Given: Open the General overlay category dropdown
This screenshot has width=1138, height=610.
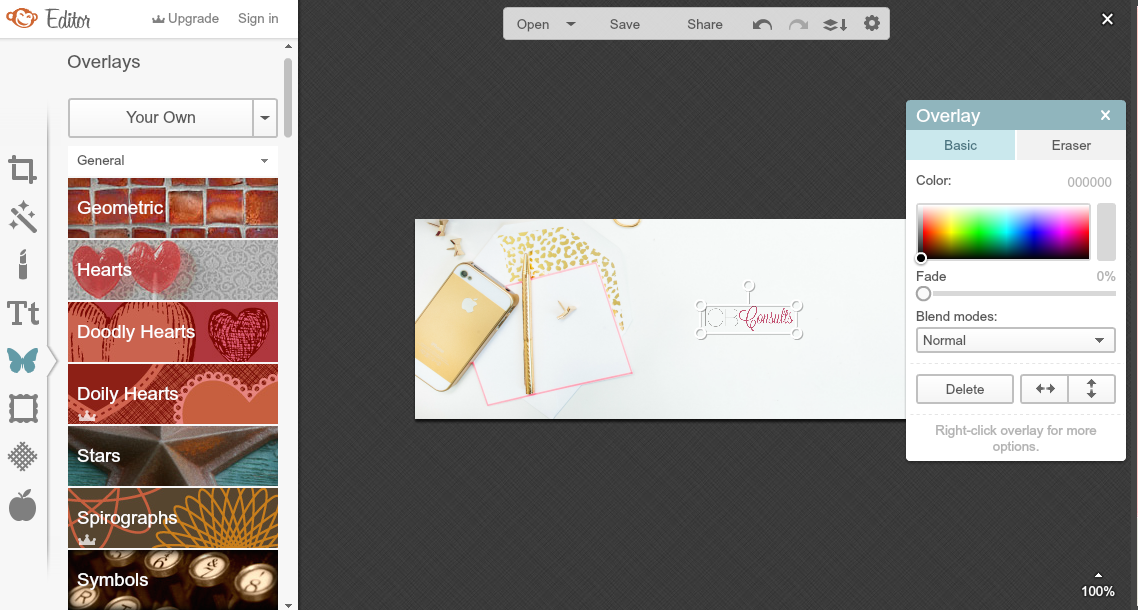Looking at the screenshot, I should 172,160.
